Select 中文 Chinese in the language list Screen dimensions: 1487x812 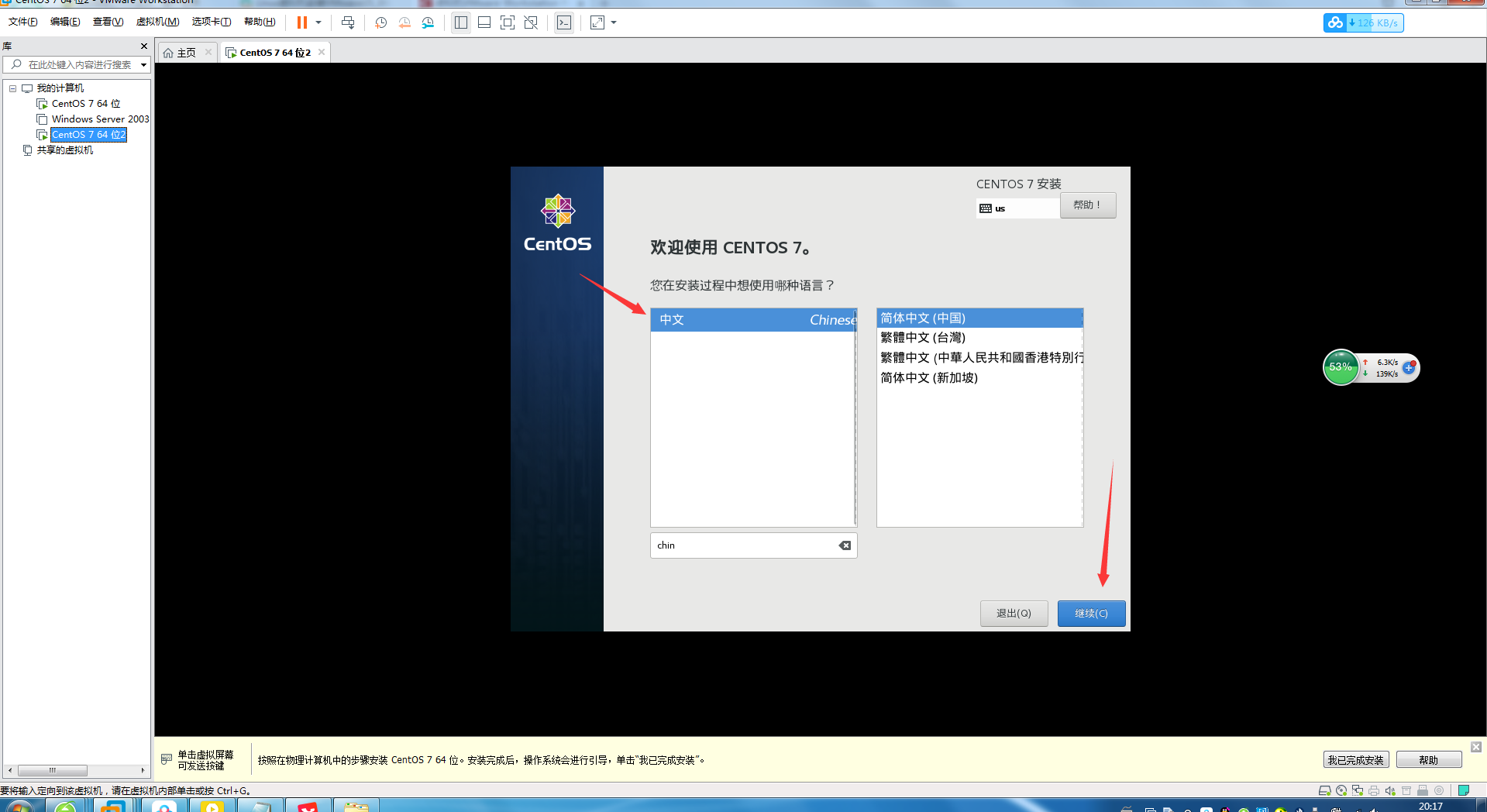pos(753,320)
